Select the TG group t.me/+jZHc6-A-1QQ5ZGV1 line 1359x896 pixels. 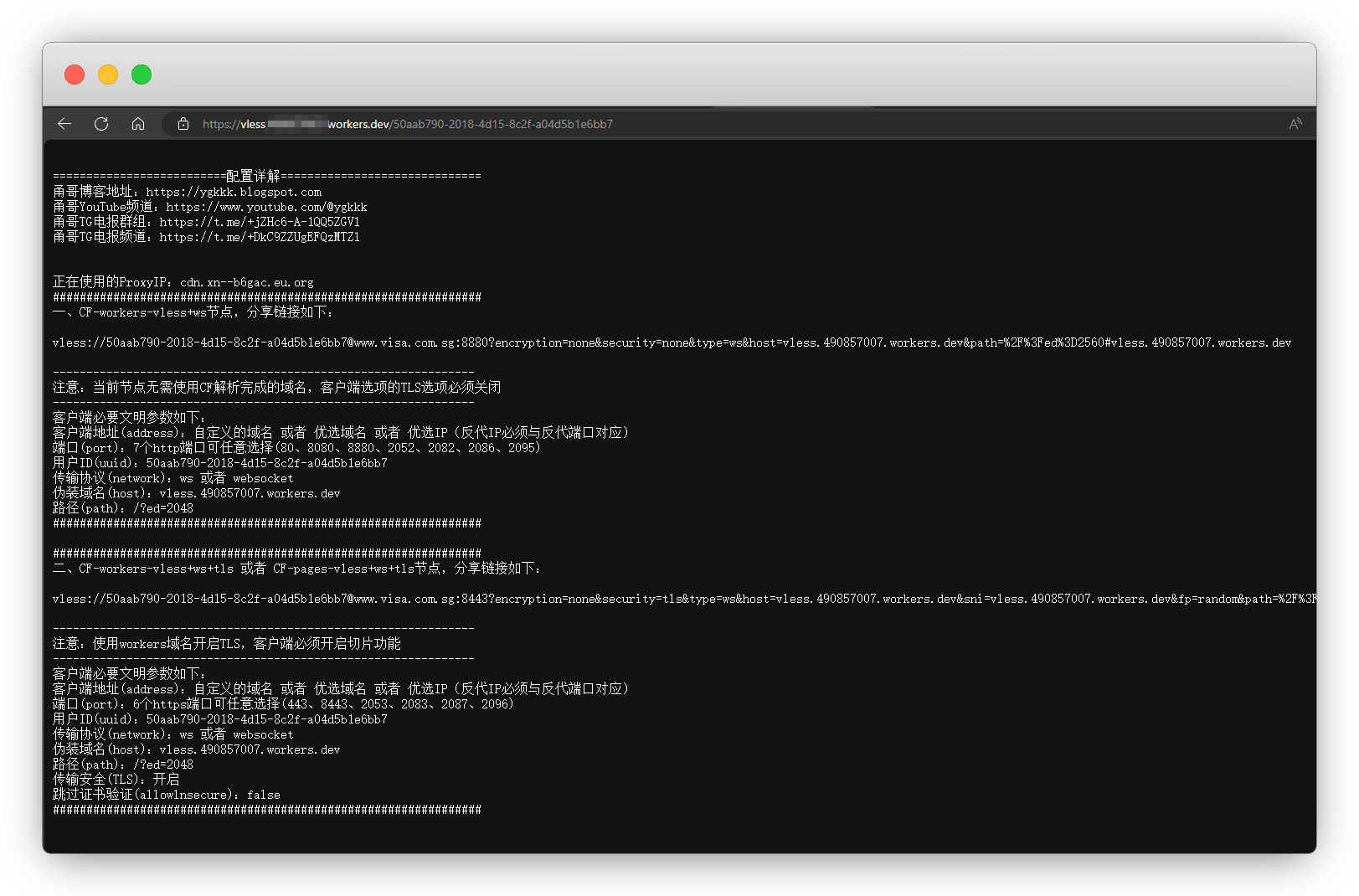coord(206,222)
